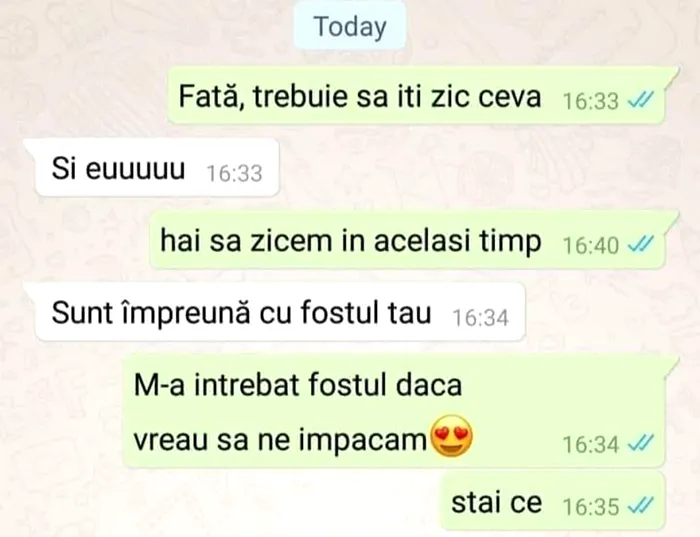Tap the "stai ce" message bubble
Viewport: 700px width, 537px height.
click(553, 502)
